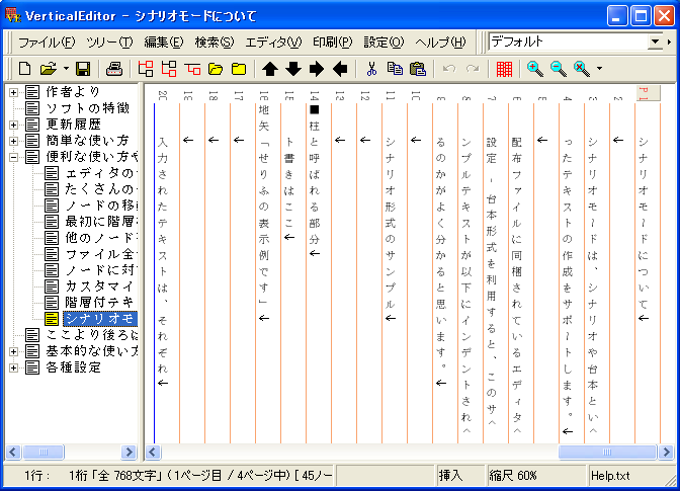This screenshot has height=491, width=680.
Task: Paste with the clipboard icon
Action: [x=418, y=69]
